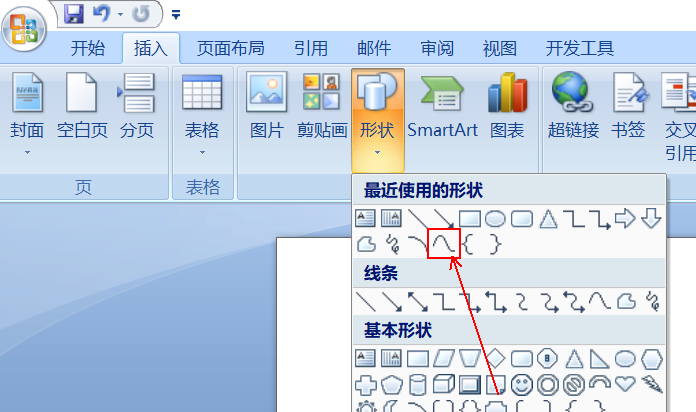The image size is (696, 412).
Task: Insert a 分页 page break
Action: [137, 106]
